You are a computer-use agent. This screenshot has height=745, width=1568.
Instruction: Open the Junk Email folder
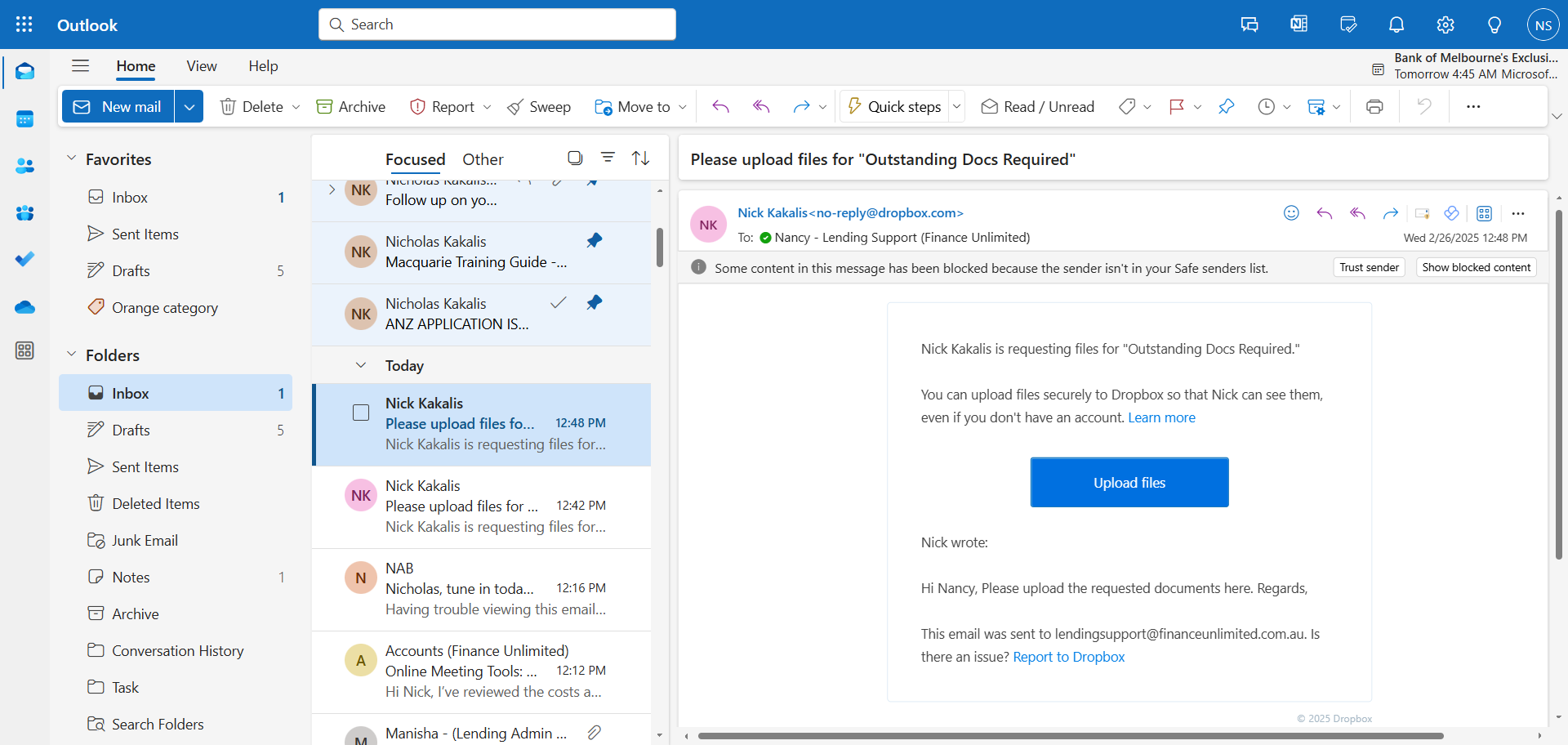tap(176, 541)
